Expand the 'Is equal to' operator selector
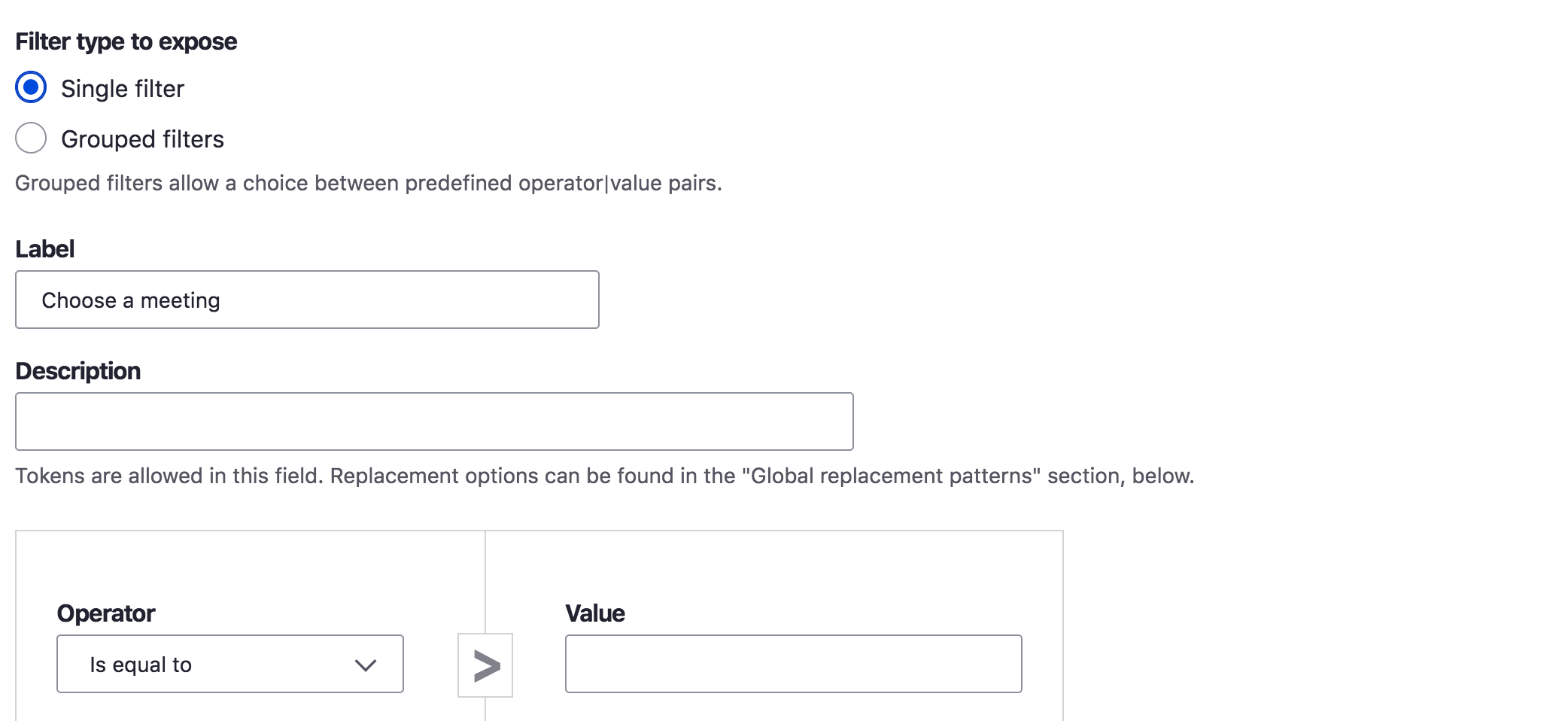Image resolution: width=1568 pixels, height=721 pixels. [x=229, y=664]
